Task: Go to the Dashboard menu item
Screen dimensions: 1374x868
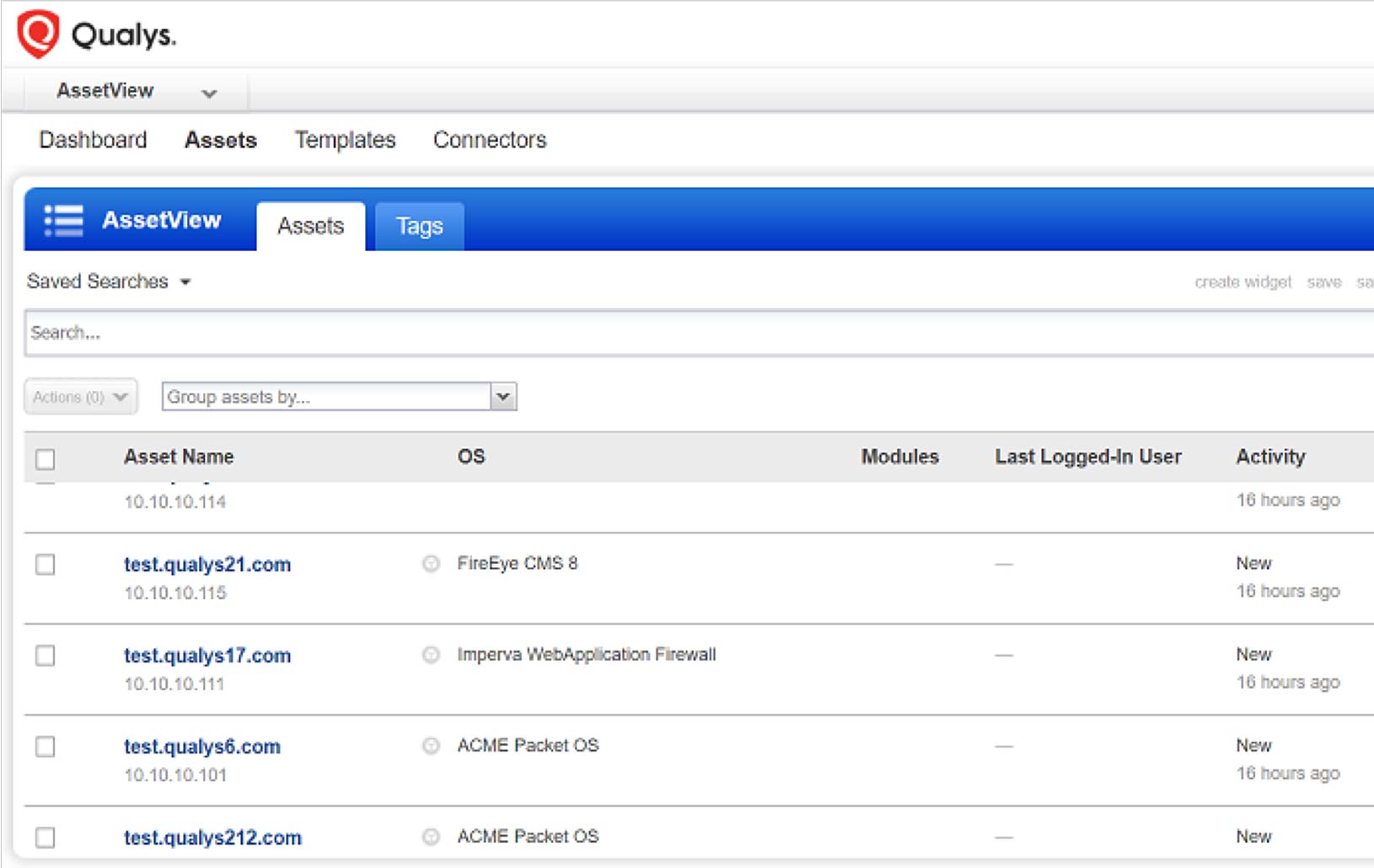Action: [x=93, y=140]
